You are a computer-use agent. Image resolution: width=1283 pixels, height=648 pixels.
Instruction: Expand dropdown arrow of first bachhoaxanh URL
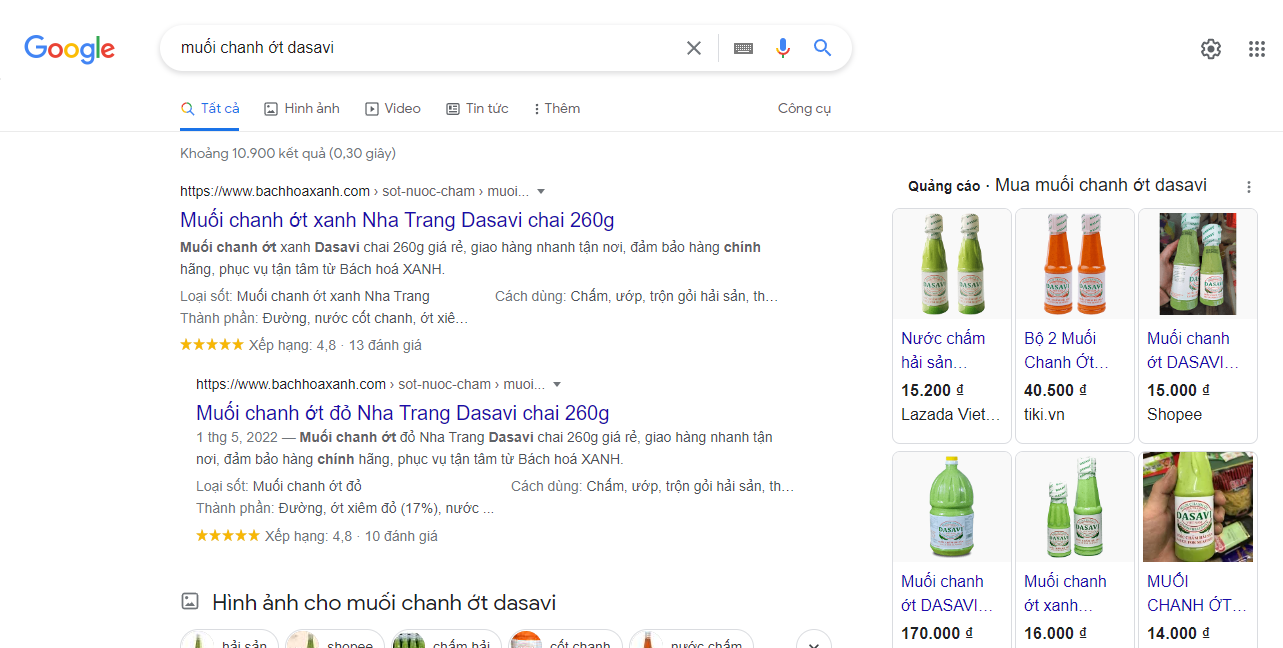(x=541, y=191)
